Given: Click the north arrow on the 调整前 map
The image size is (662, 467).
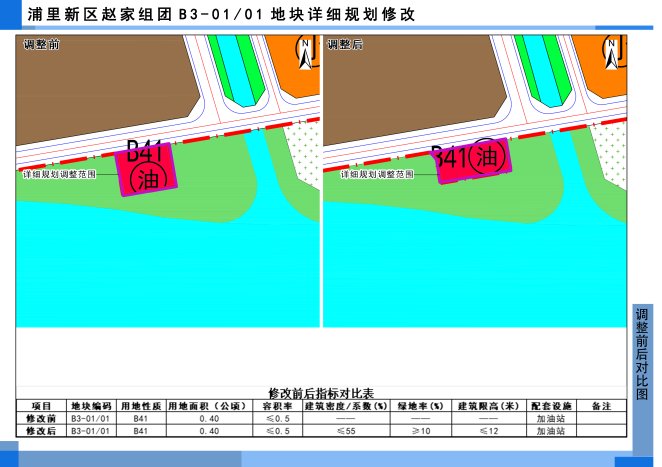Looking at the screenshot, I should [302, 50].
